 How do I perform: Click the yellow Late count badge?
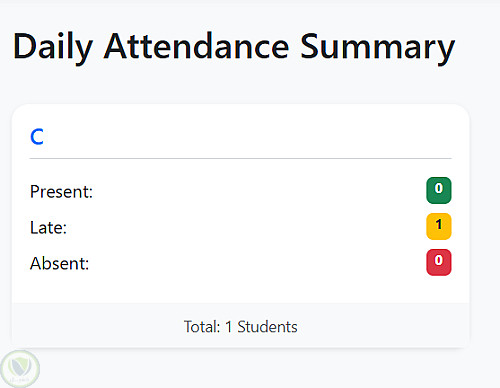(439, 226)
